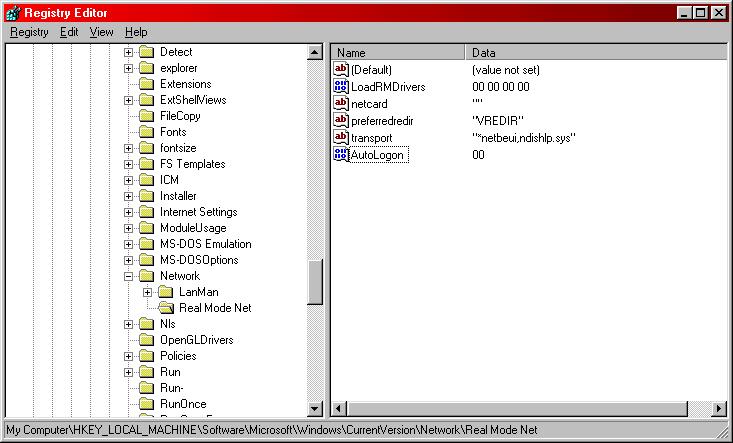Screen dimensions: 733x443
Task: Expand the Policies key
Action: tap(128, 356)
